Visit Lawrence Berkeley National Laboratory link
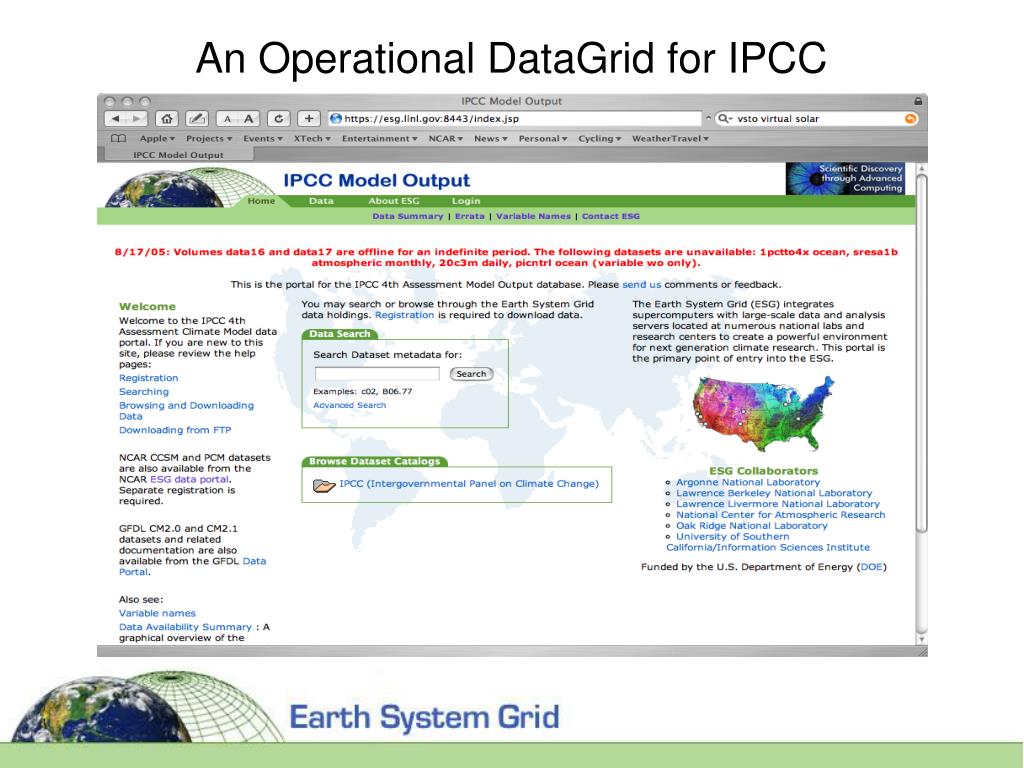This screenshot has height=768, width=1024. click(x=774, y=493)
